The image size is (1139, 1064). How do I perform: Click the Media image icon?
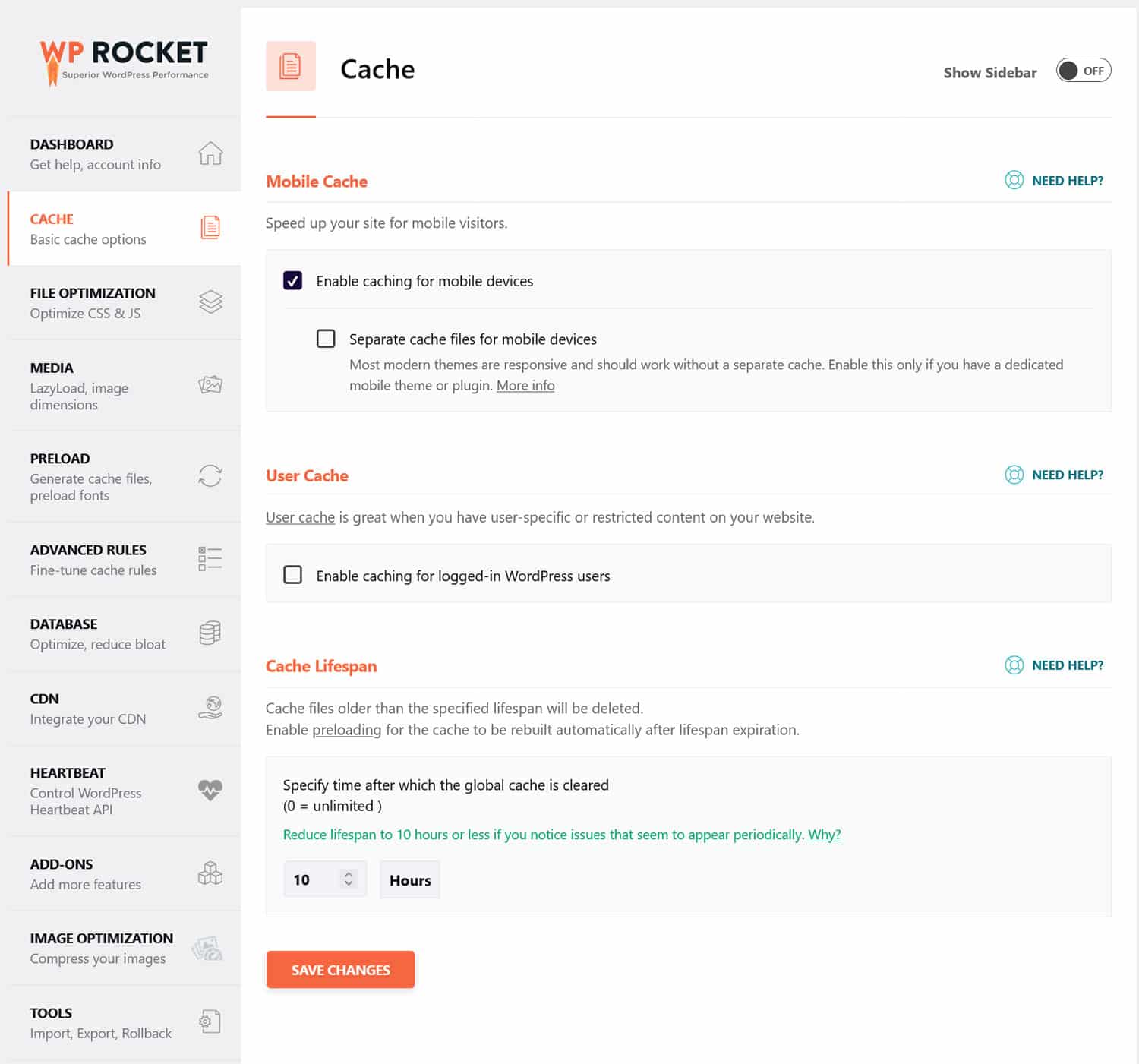coord(210,385)
